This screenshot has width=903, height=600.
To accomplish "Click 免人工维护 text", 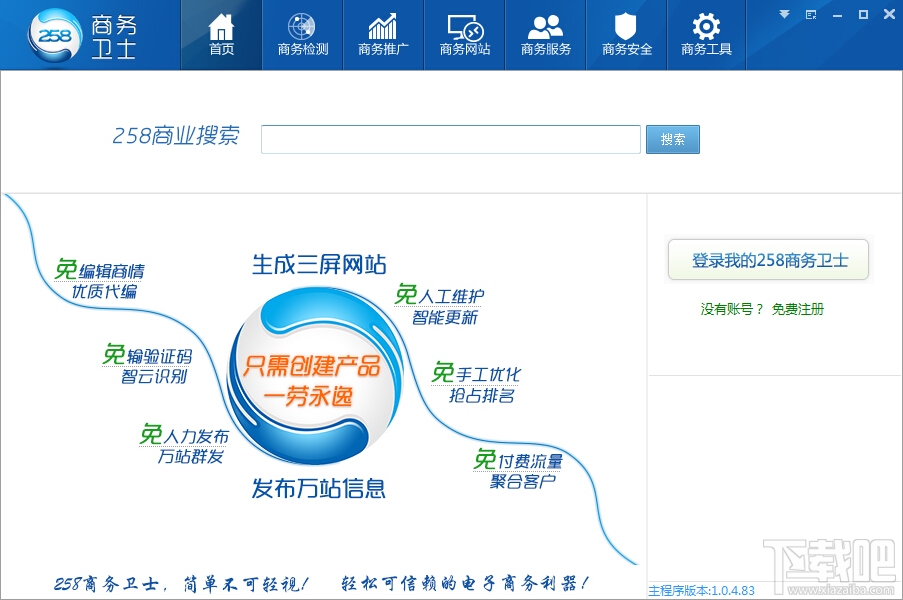I will click(x=439, y=295).
